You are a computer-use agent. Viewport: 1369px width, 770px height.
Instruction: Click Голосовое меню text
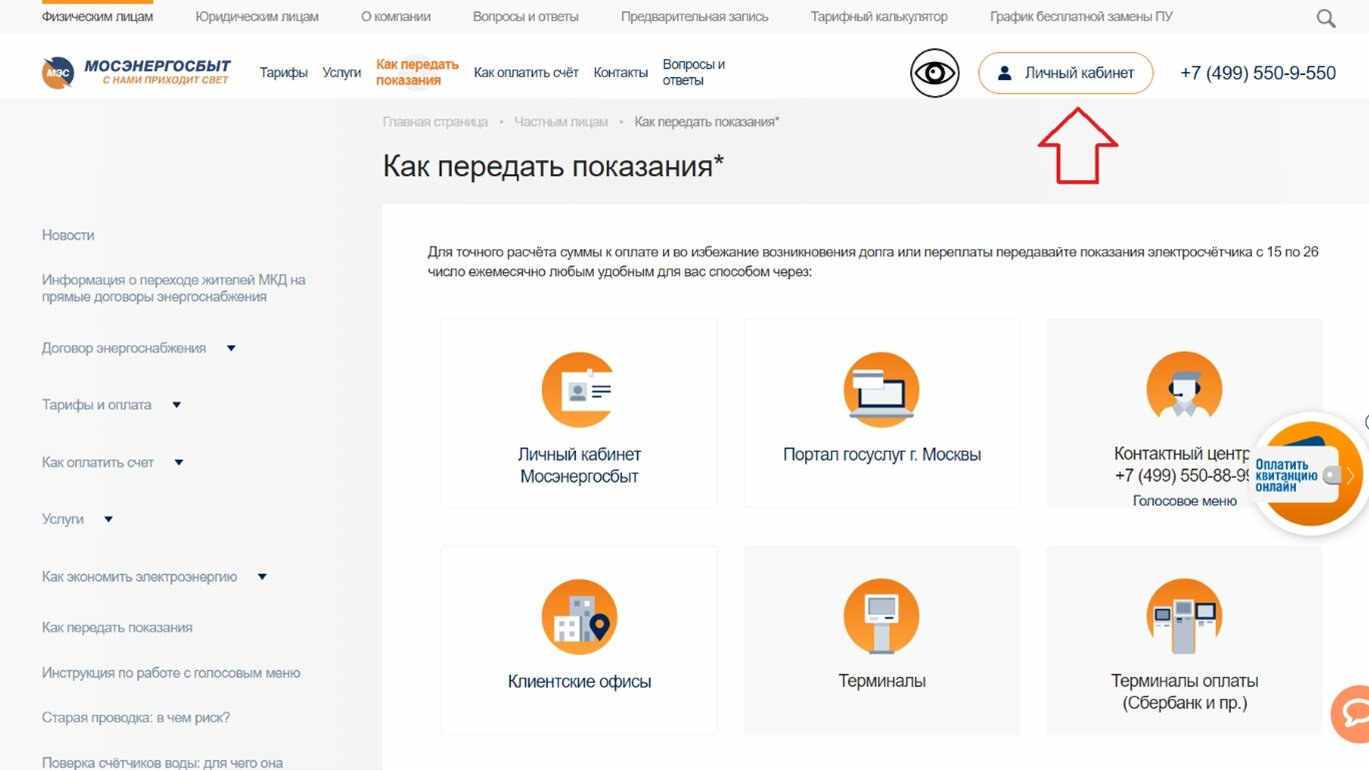1184,500
